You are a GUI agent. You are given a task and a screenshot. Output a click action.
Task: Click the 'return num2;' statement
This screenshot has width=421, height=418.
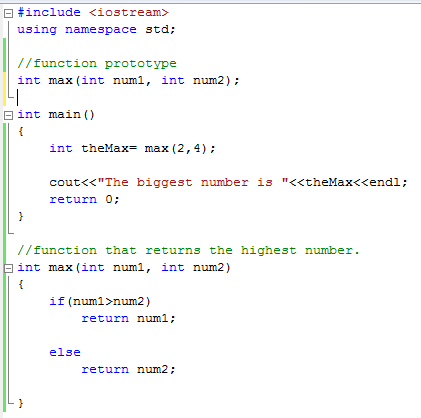click(x=128, y=369)
